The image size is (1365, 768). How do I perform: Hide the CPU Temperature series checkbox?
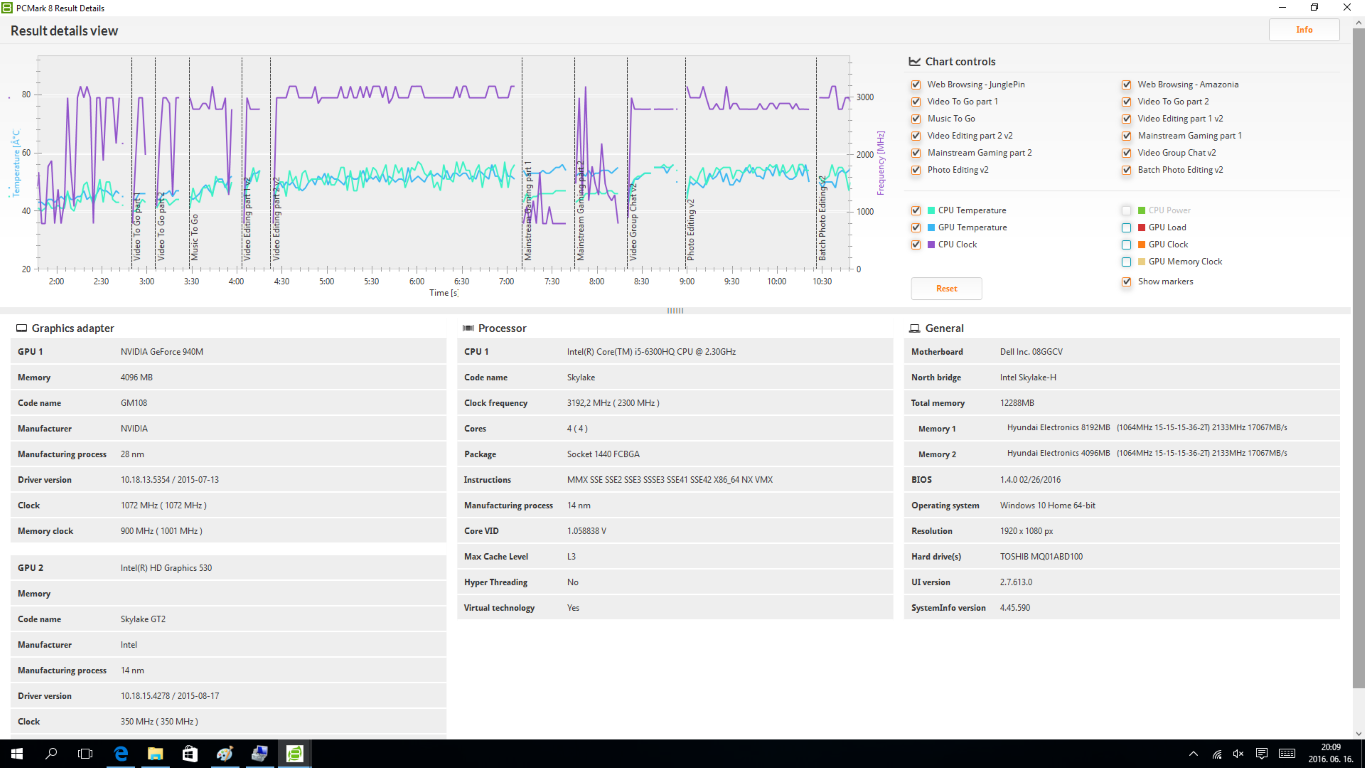[916, 211]
